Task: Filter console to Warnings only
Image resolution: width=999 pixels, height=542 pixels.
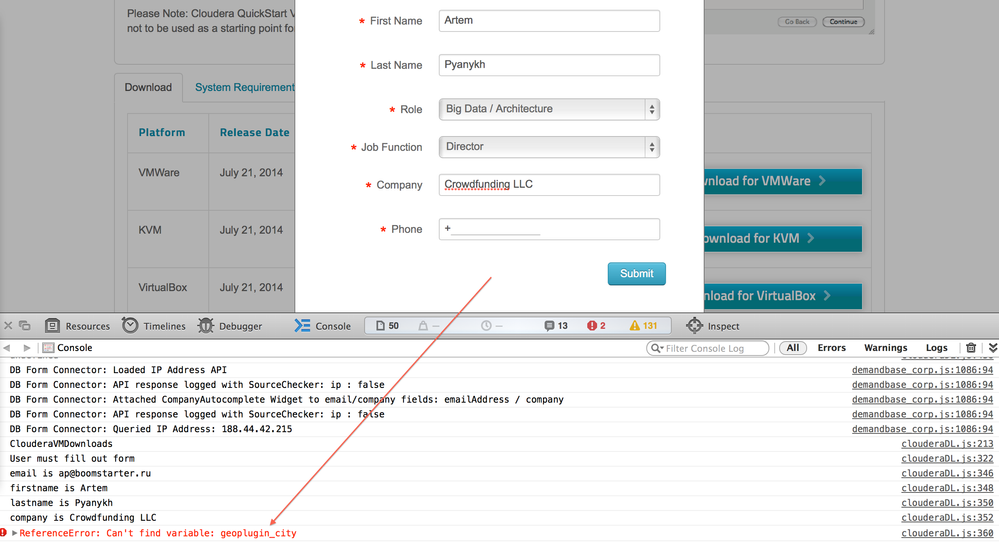Action: click(x=886, y=348)
